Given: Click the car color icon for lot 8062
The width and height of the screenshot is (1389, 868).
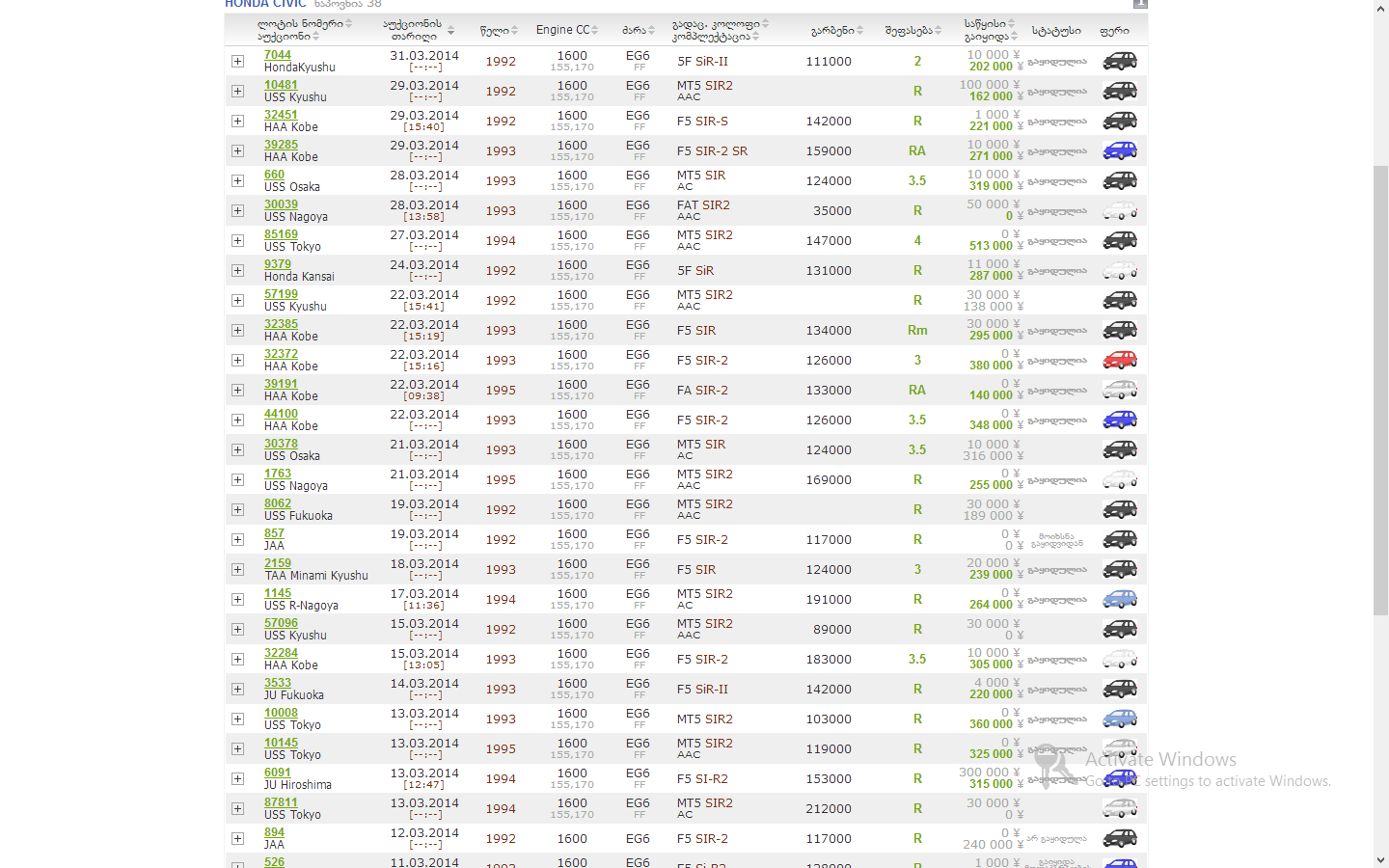Looking at the screenshot, I should pos(1120,509).
